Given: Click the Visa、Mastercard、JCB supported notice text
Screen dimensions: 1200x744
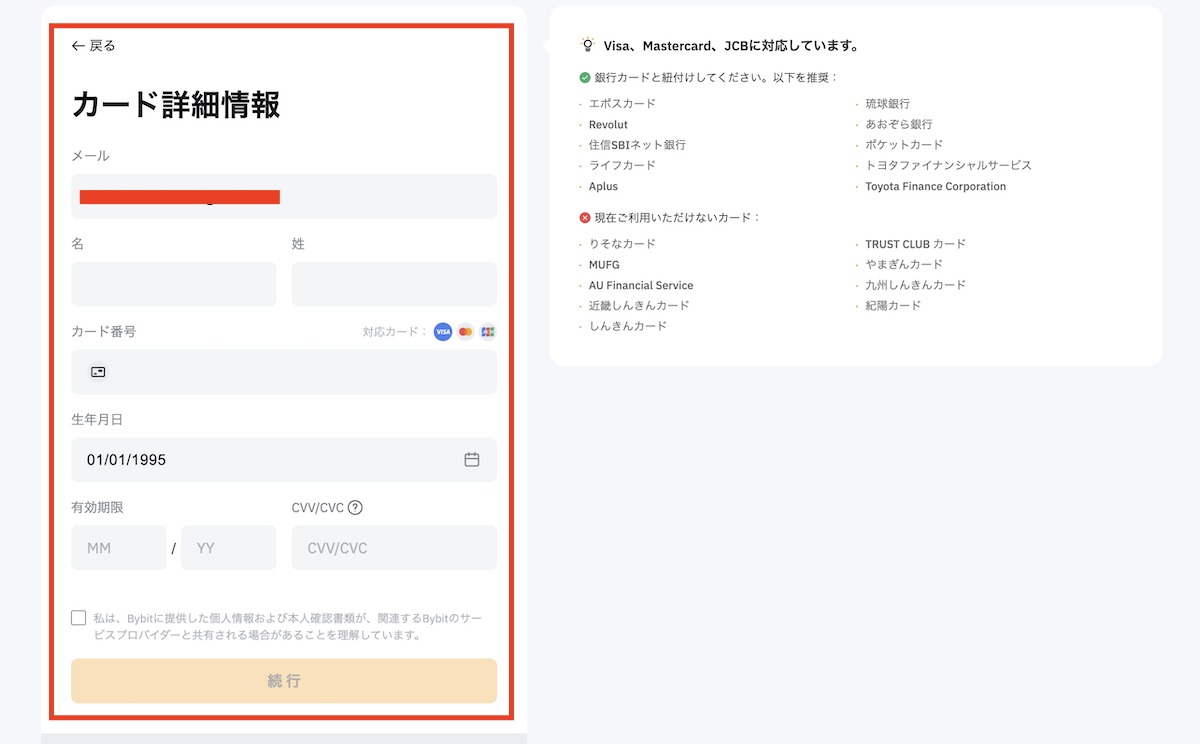Looking at the screenshot, I should click(x=731, y=46).
